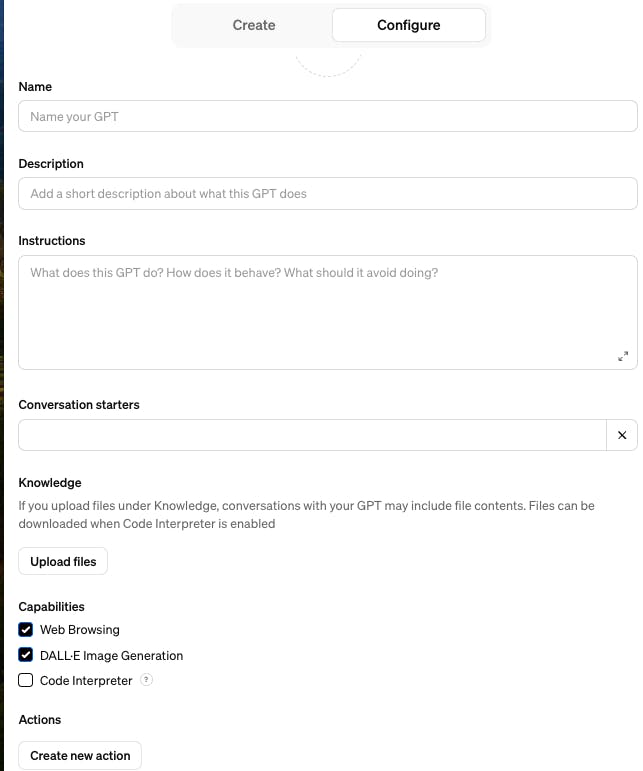Enable the Code Interpreter checkbox
Screen dimensions: 643x771
click(26, 681)
